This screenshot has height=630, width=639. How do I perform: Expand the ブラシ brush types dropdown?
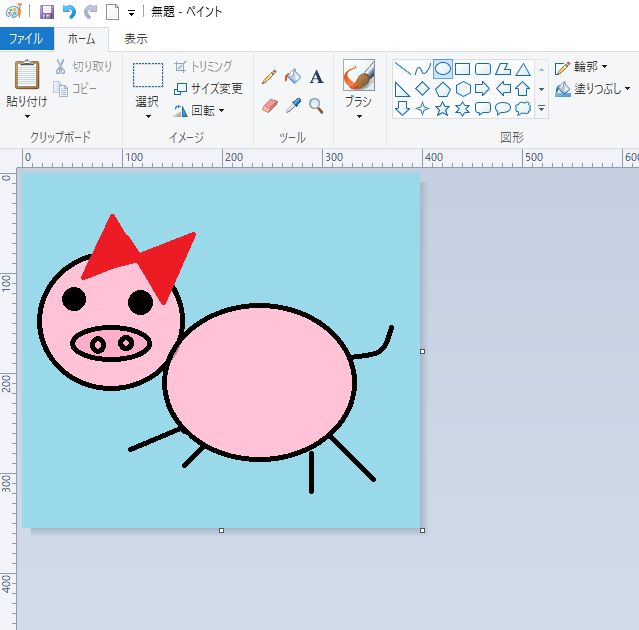click(359, 117)
